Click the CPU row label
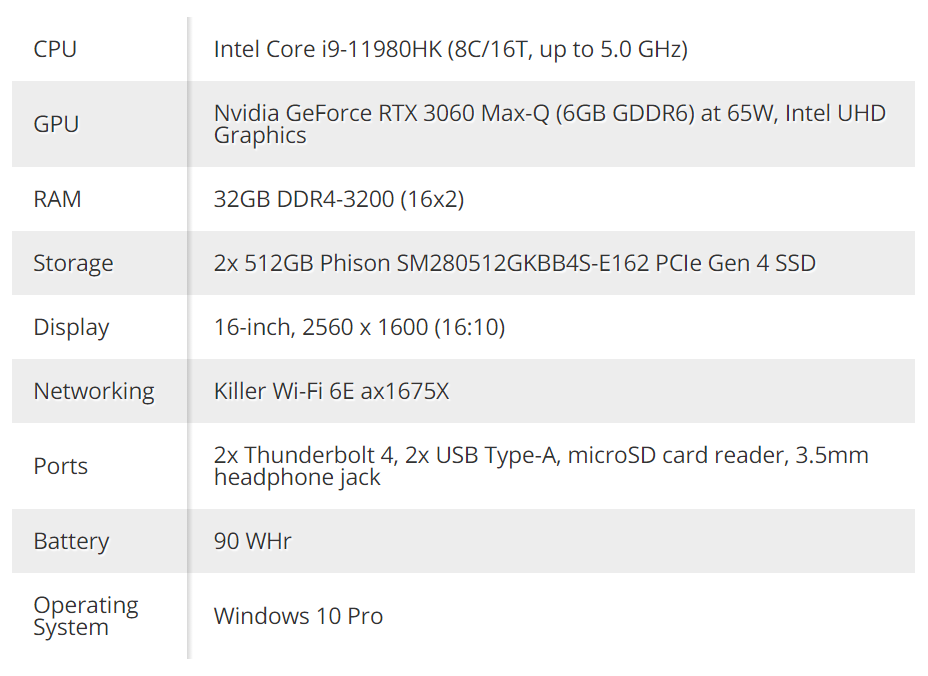928x676 pixels. (55, 49)
